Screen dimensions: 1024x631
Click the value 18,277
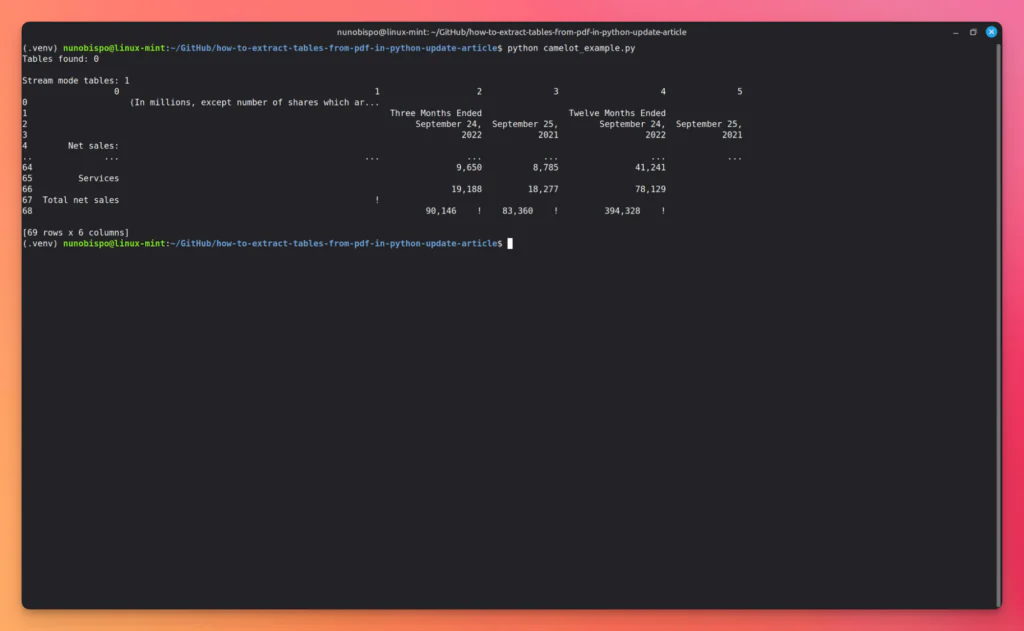543,189
